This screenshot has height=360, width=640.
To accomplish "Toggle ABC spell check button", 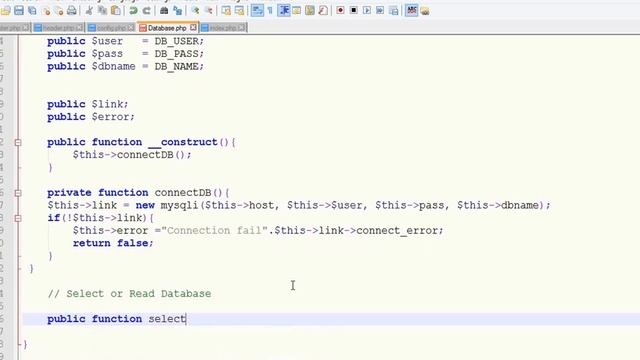I will [411, 10].
